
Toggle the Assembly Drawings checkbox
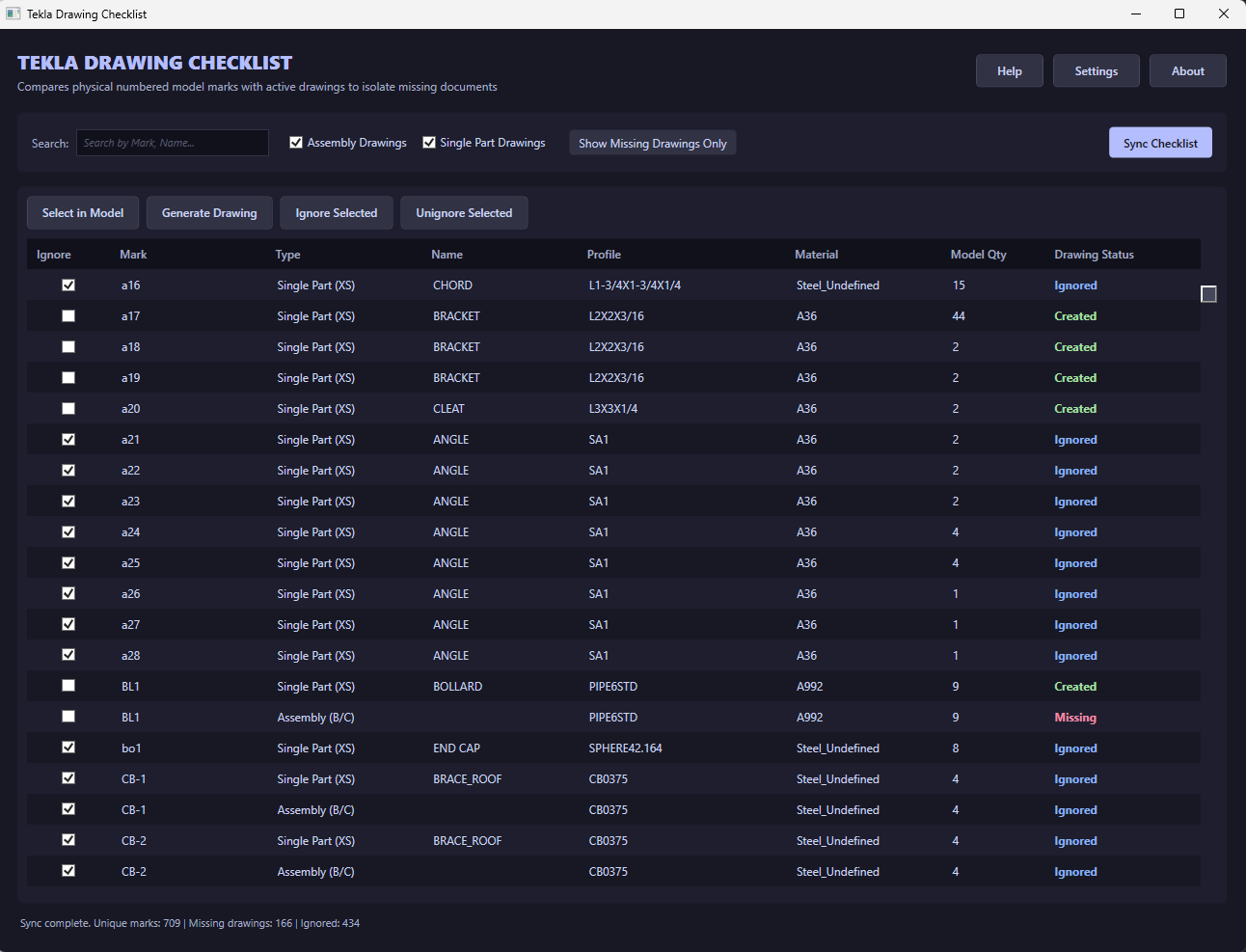click(x=296, y=143)
